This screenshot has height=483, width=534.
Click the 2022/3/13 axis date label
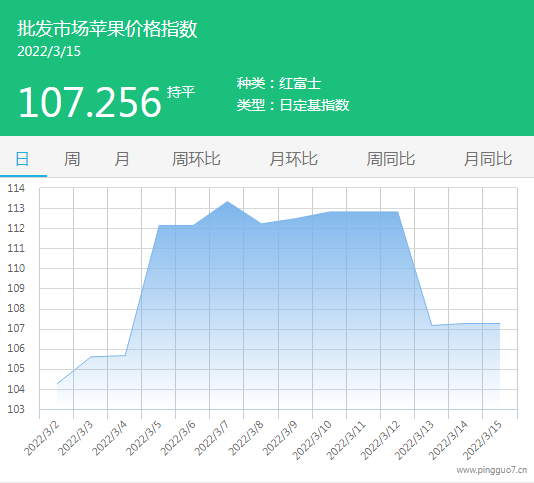tap(415, 440)
